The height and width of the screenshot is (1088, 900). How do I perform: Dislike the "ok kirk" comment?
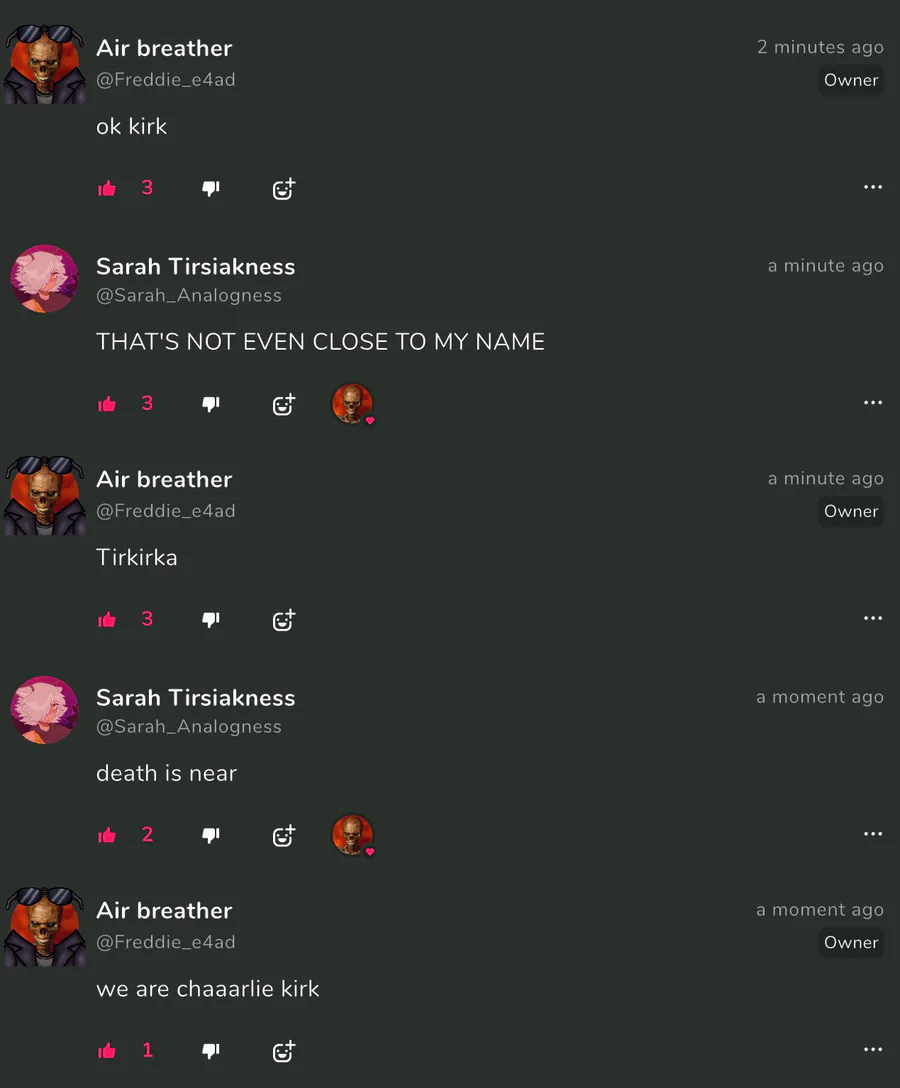click(210, 189)
